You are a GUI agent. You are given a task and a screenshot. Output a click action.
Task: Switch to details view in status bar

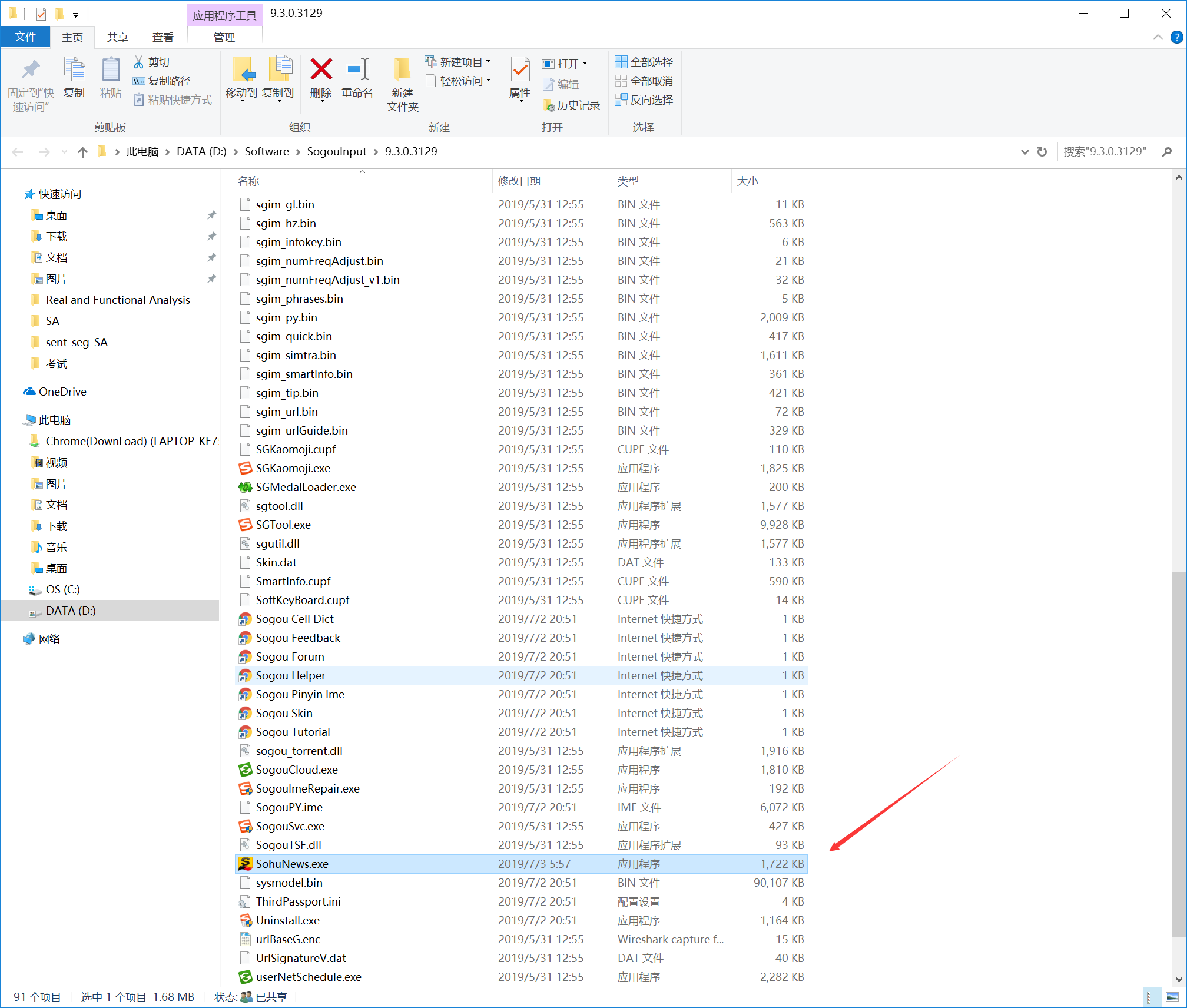1153,997
